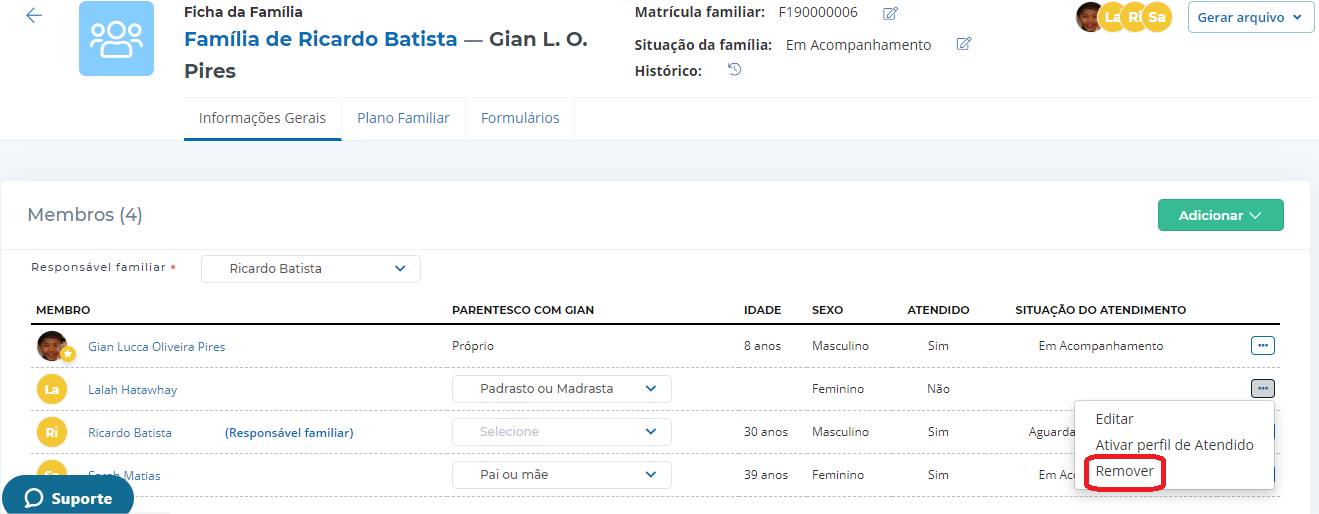Click the family group icon
The image size is (1319, 514).
click(x=116, y=38)
